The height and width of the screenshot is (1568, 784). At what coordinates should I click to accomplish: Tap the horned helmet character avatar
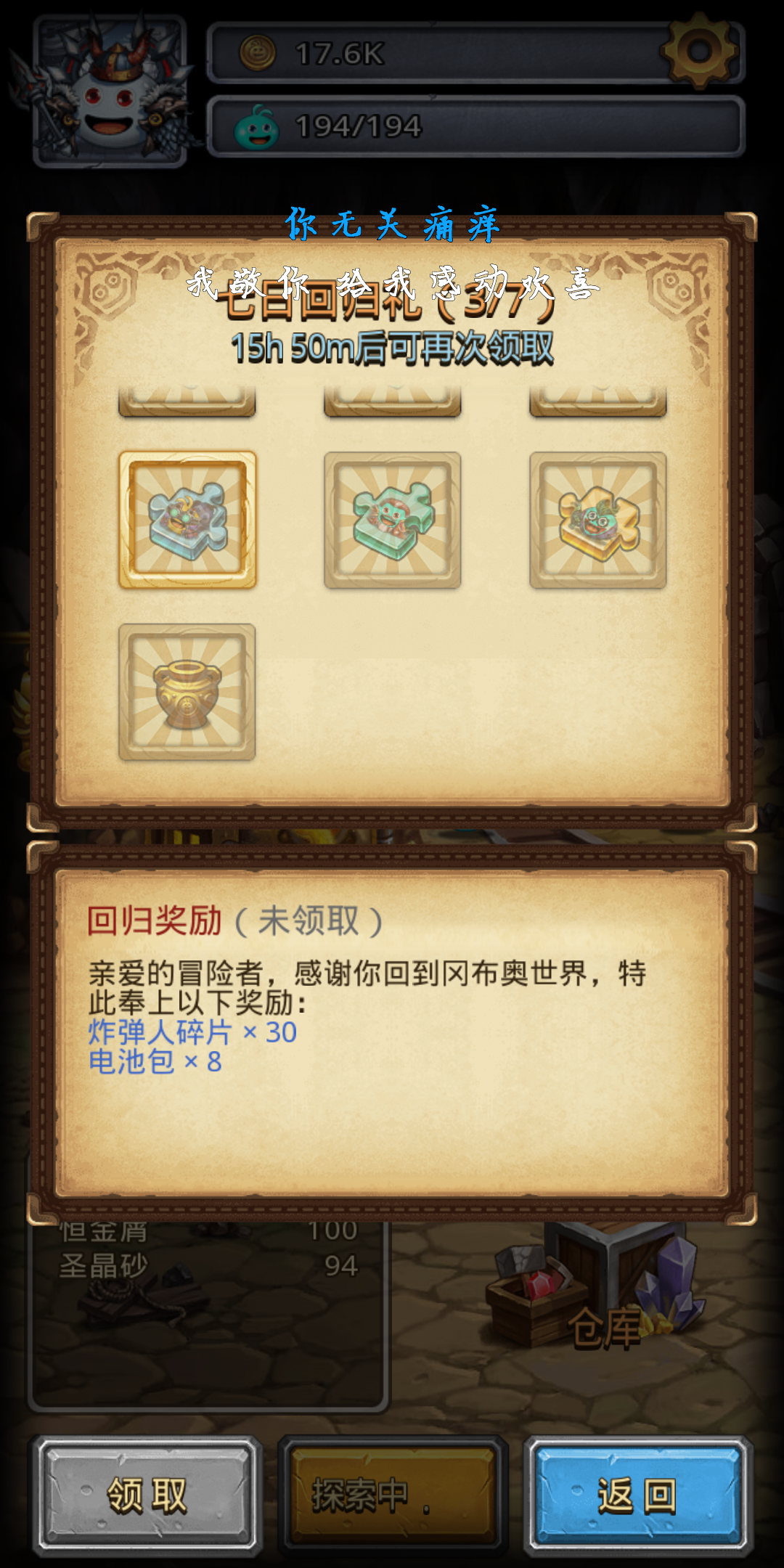point(109,91)
